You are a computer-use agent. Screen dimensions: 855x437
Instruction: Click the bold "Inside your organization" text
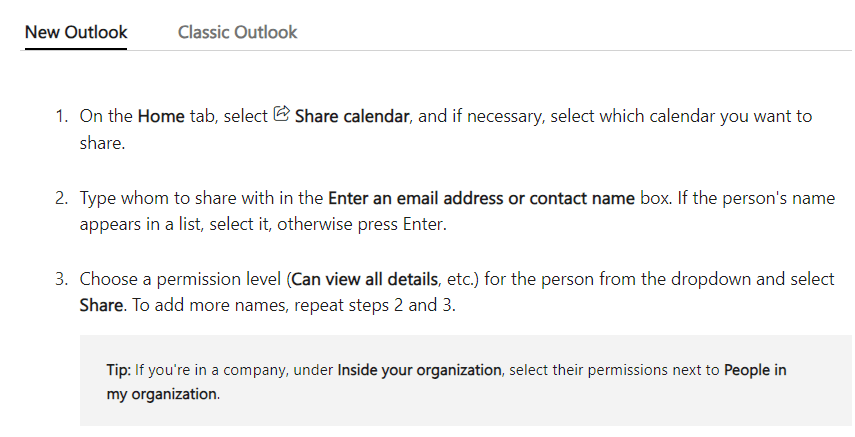coord(419,370)
